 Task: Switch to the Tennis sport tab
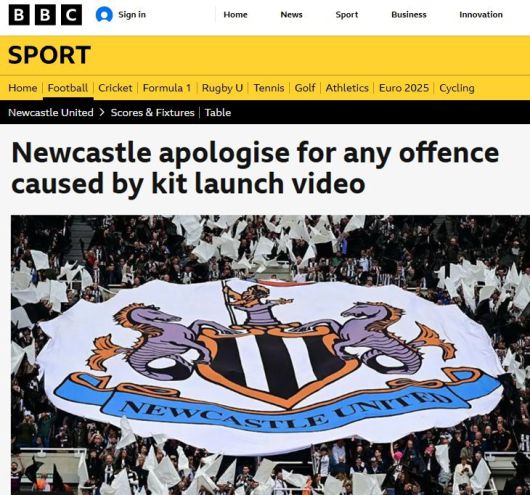[269, 88]
